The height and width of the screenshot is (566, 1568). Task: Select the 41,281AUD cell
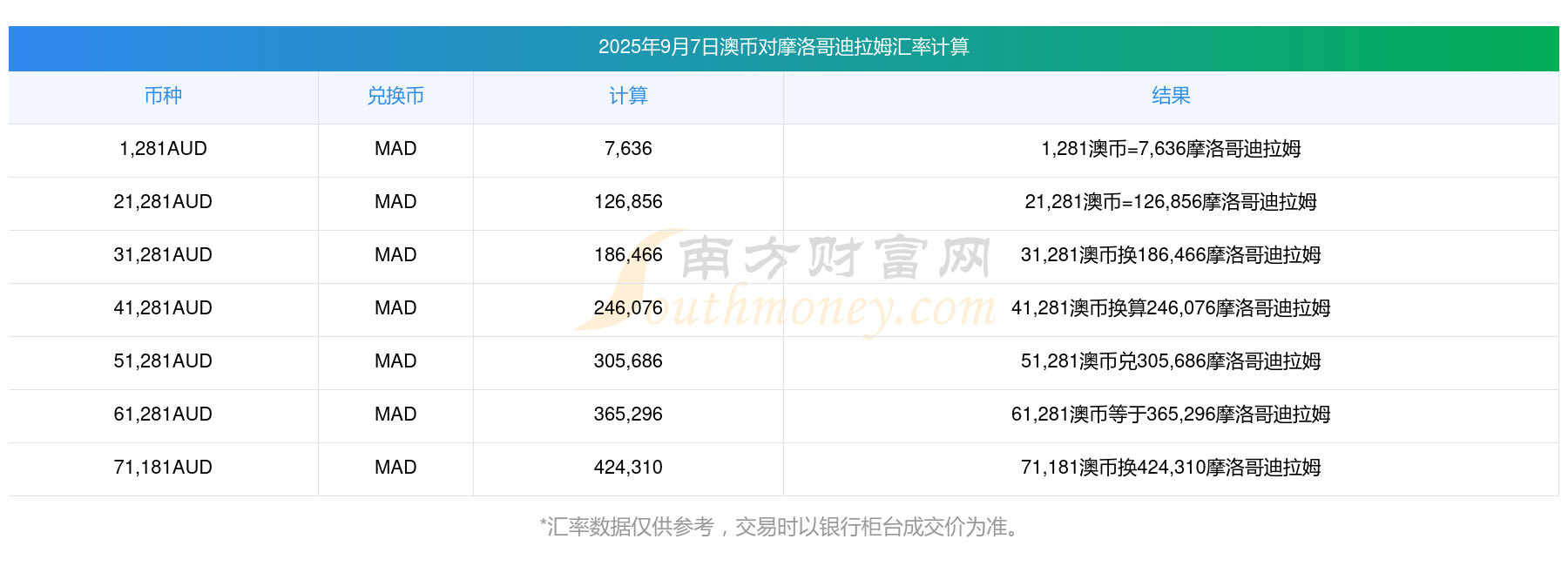click(x=163, y=308)
